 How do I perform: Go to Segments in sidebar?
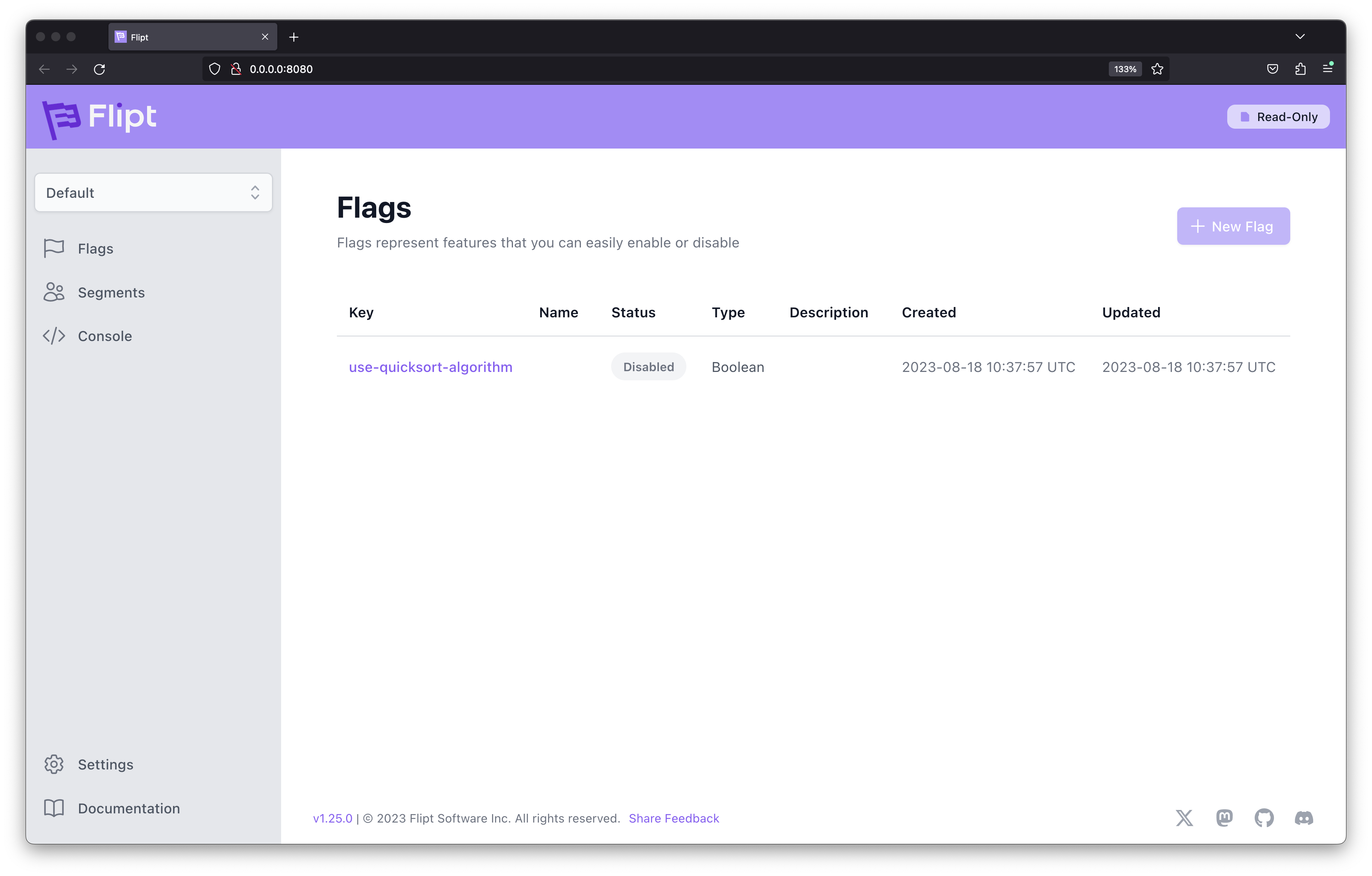(x=111, y=292)
